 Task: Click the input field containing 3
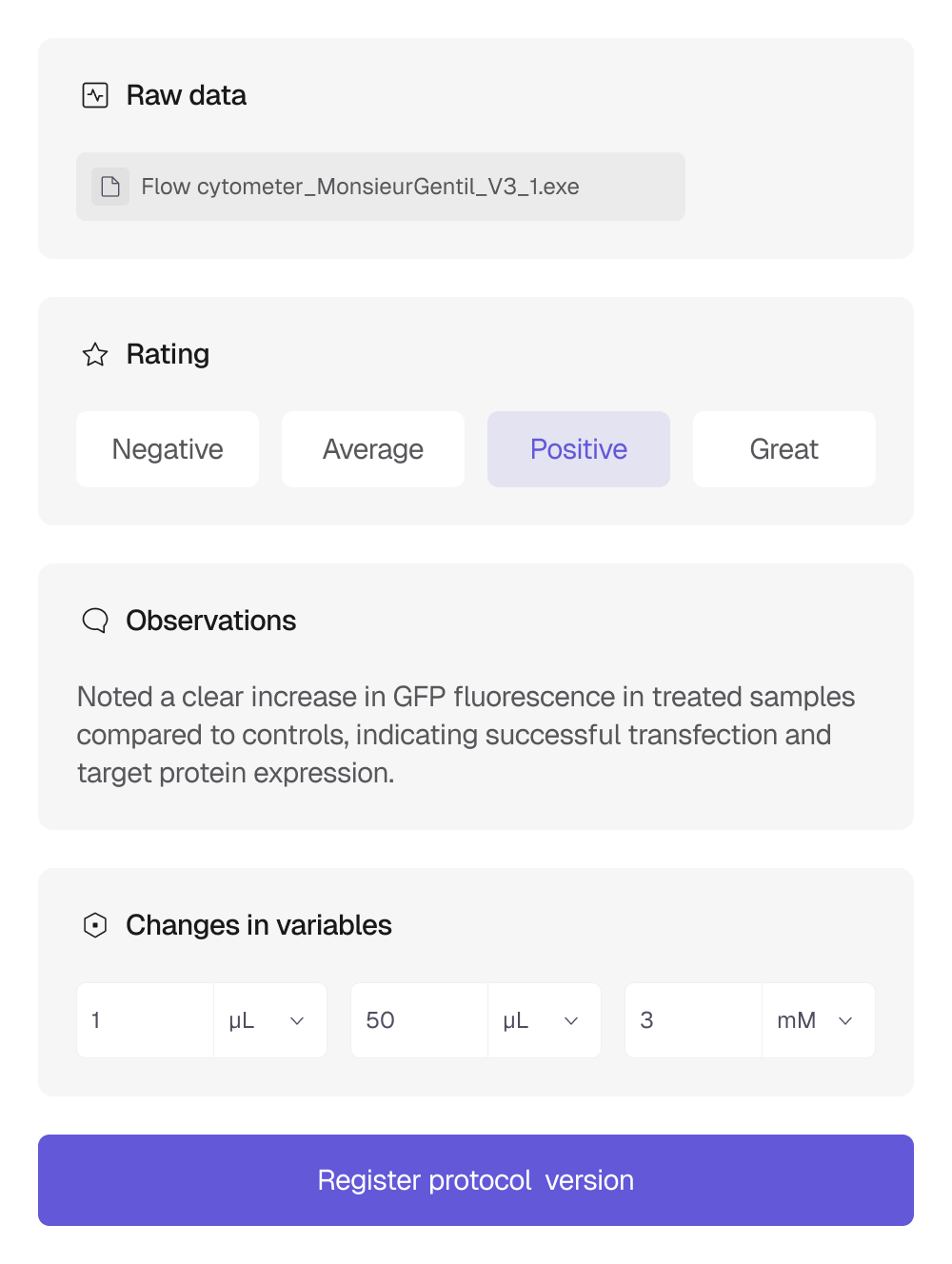[x=694, y=1020]
